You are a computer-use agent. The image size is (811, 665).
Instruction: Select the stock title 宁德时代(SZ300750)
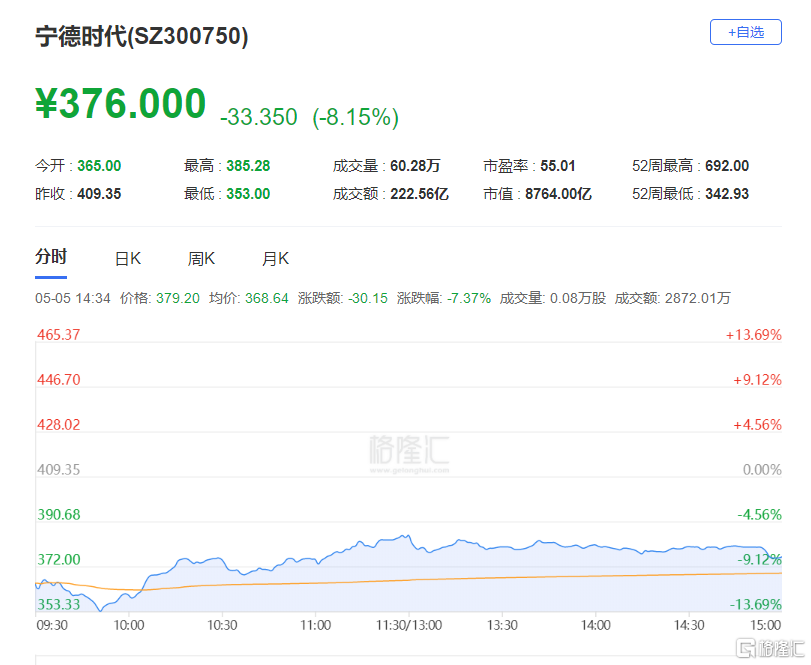pos(142,36)
